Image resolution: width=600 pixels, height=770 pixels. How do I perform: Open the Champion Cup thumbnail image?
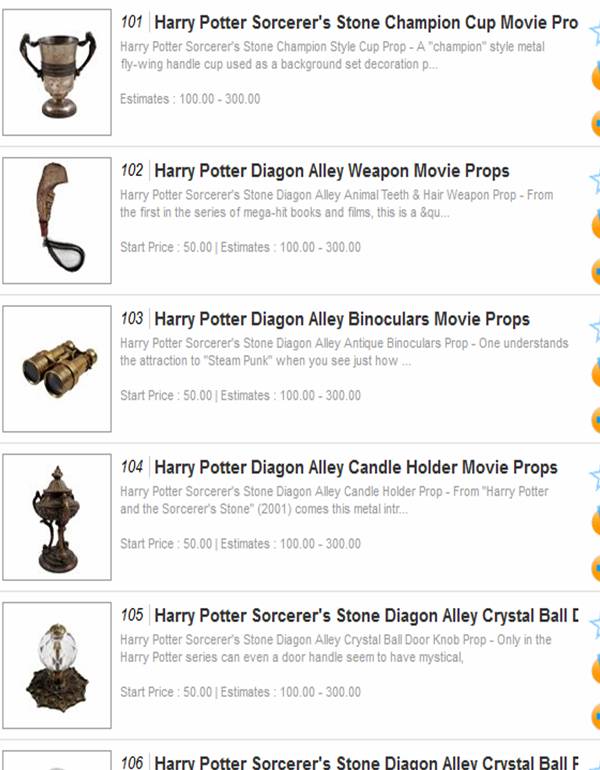point(57,72)
